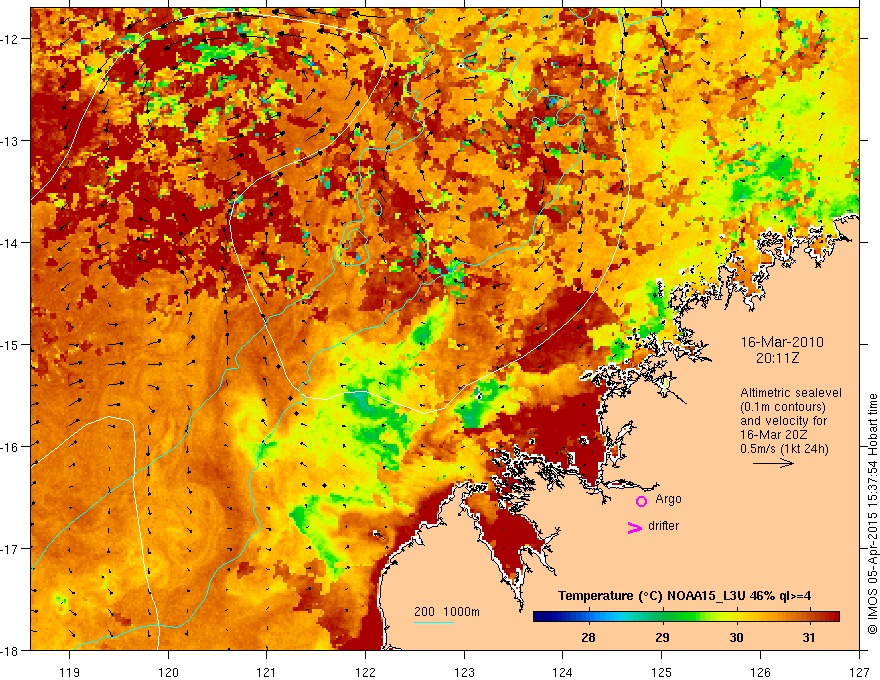The width and height of the screenshot is (880, 680).
Task: Click the latitude label -12
Action: (x=10, y=39)
